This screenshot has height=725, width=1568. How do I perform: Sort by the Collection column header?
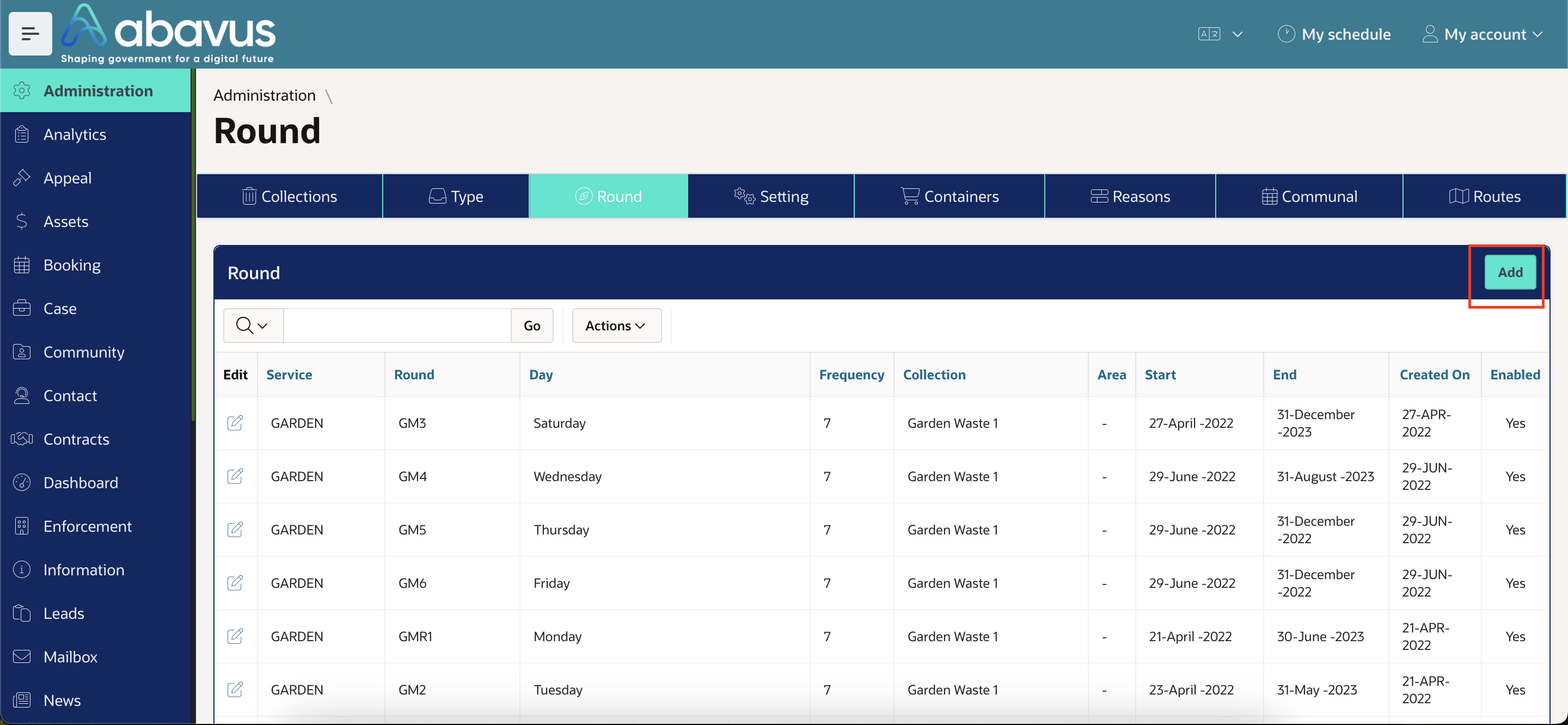(934, 374)
